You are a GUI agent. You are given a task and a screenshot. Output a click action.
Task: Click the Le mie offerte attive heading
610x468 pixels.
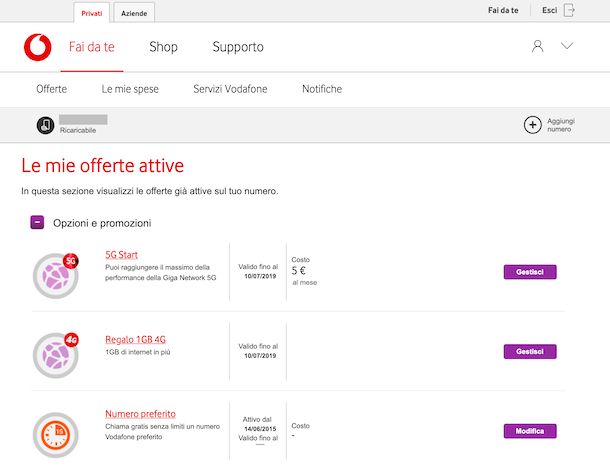tap(103, 166)
